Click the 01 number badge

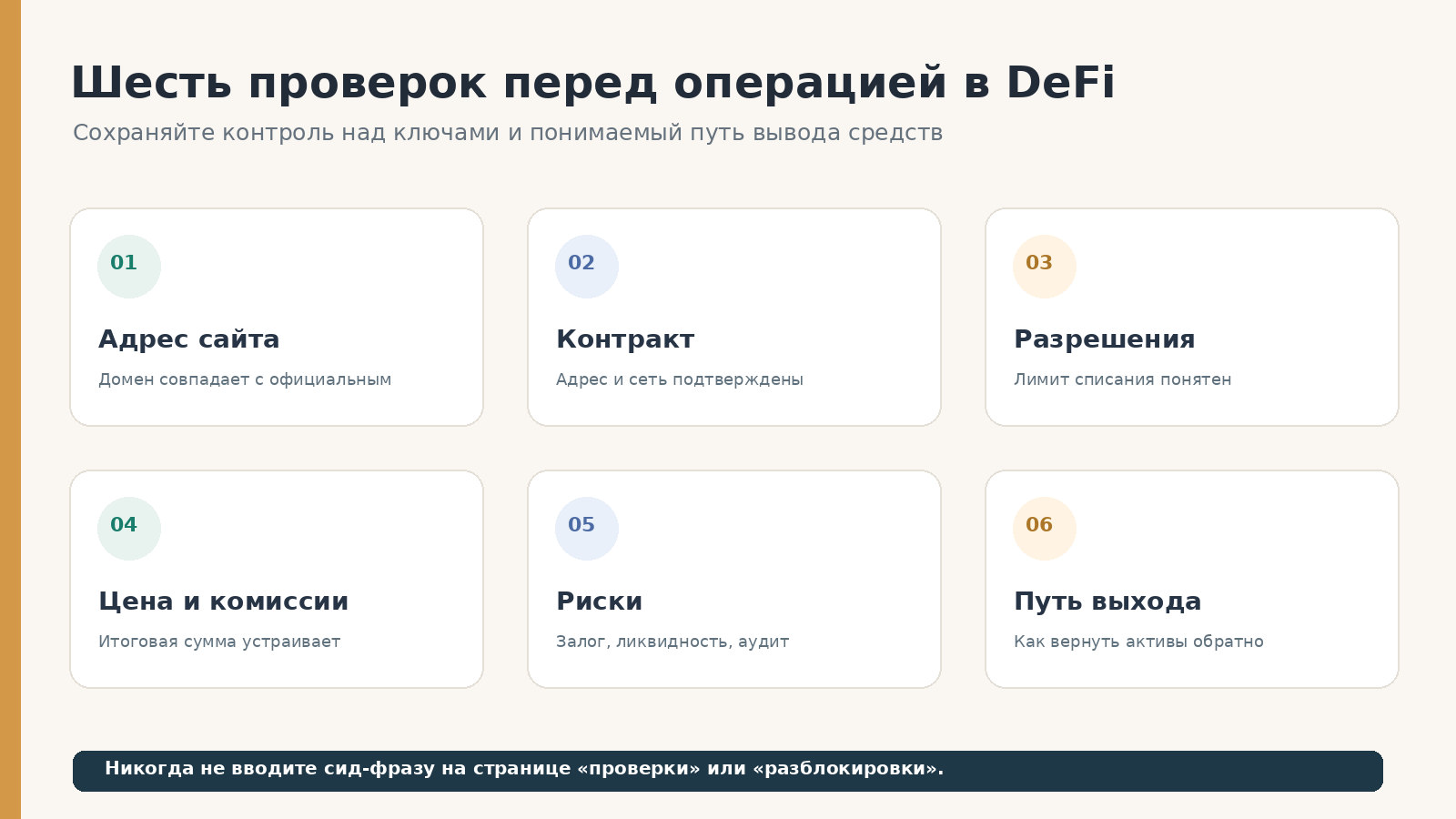pos(129,267)
